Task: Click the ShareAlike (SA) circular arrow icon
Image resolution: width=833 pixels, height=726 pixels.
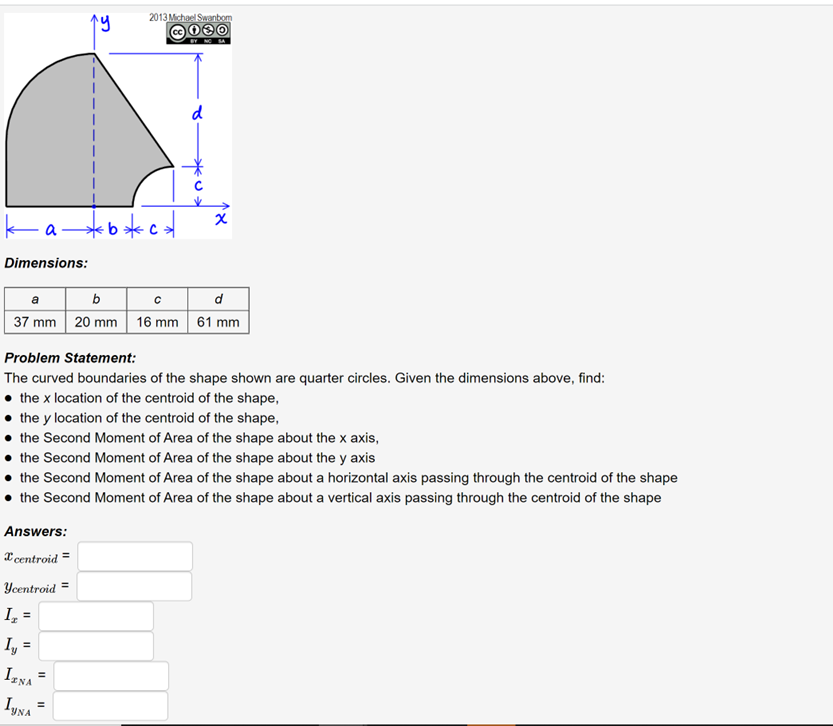Action: [221, 30]
